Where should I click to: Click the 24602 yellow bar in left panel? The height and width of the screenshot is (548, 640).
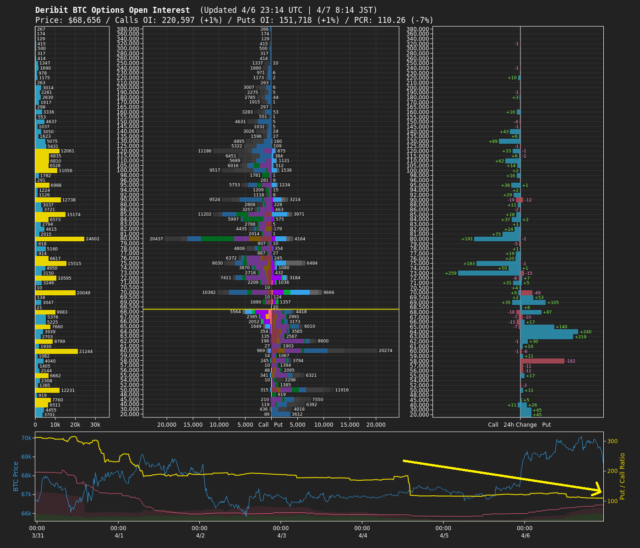coord(60,239)
